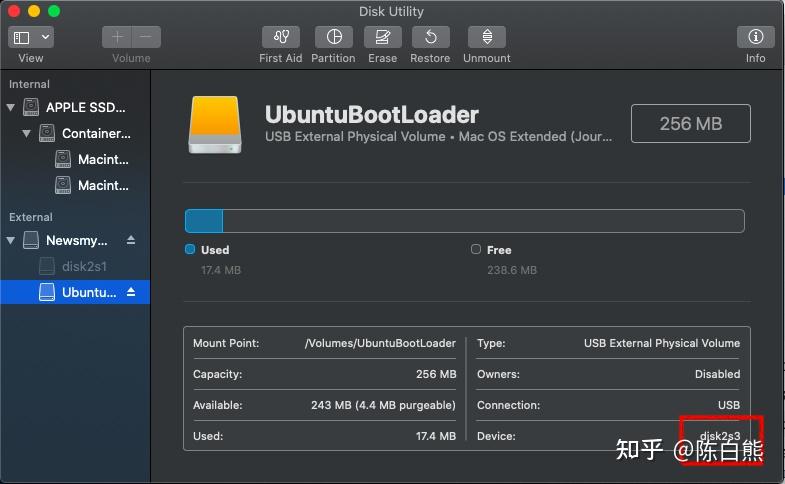Image resolution: width=785 pixels, height=484 pixels.
Task: Click the First Aid stethoscope icon
Action: (x=281, y=37)
